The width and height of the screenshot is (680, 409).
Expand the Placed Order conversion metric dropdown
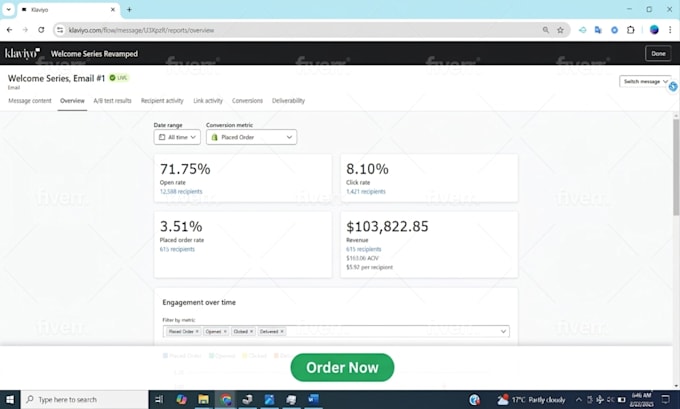(x=252, y=137)
